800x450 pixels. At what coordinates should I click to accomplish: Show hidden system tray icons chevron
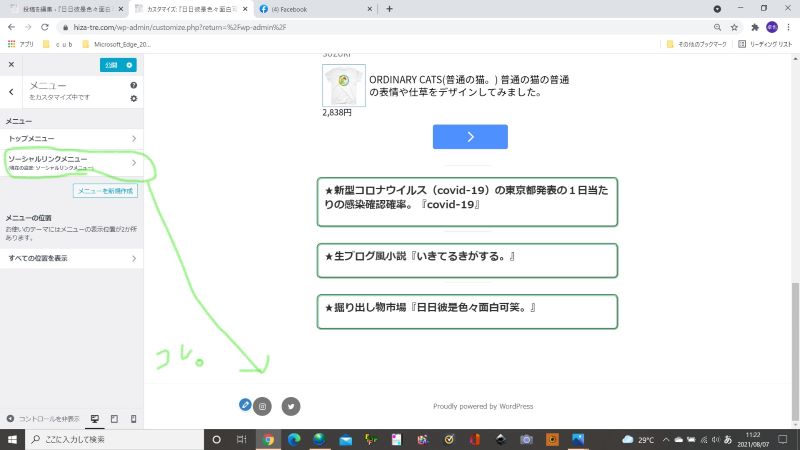point(666,439)
